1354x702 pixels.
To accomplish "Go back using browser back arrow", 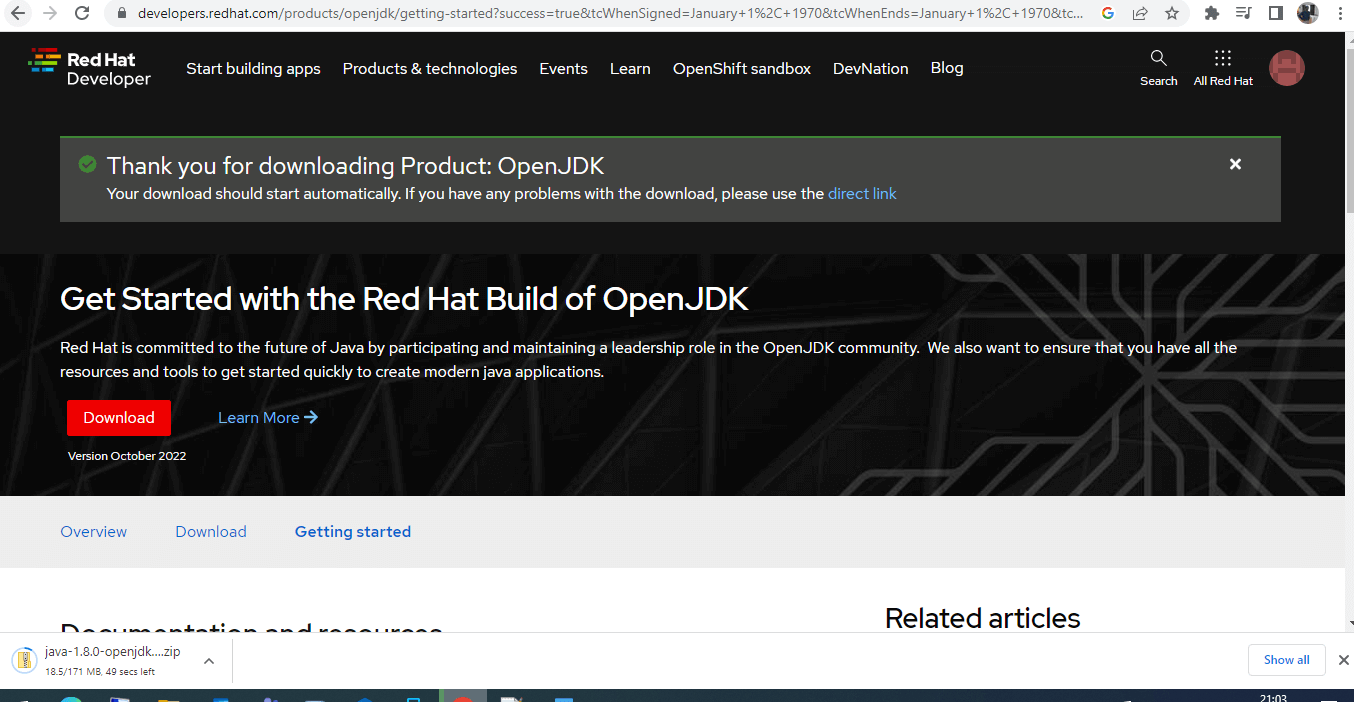I will point(17,14).
